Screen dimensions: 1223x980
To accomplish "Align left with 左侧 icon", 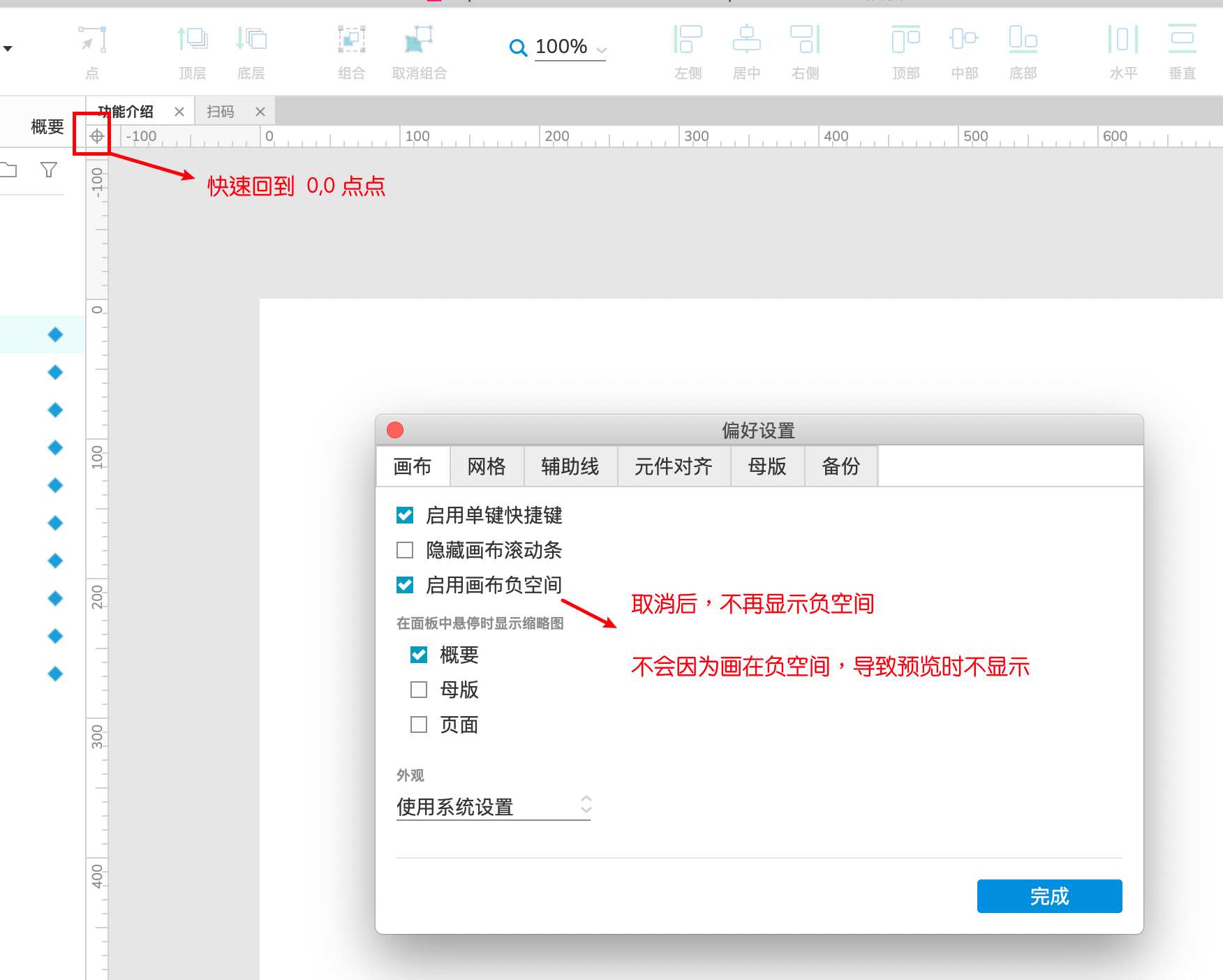I will tap(688, 40).
